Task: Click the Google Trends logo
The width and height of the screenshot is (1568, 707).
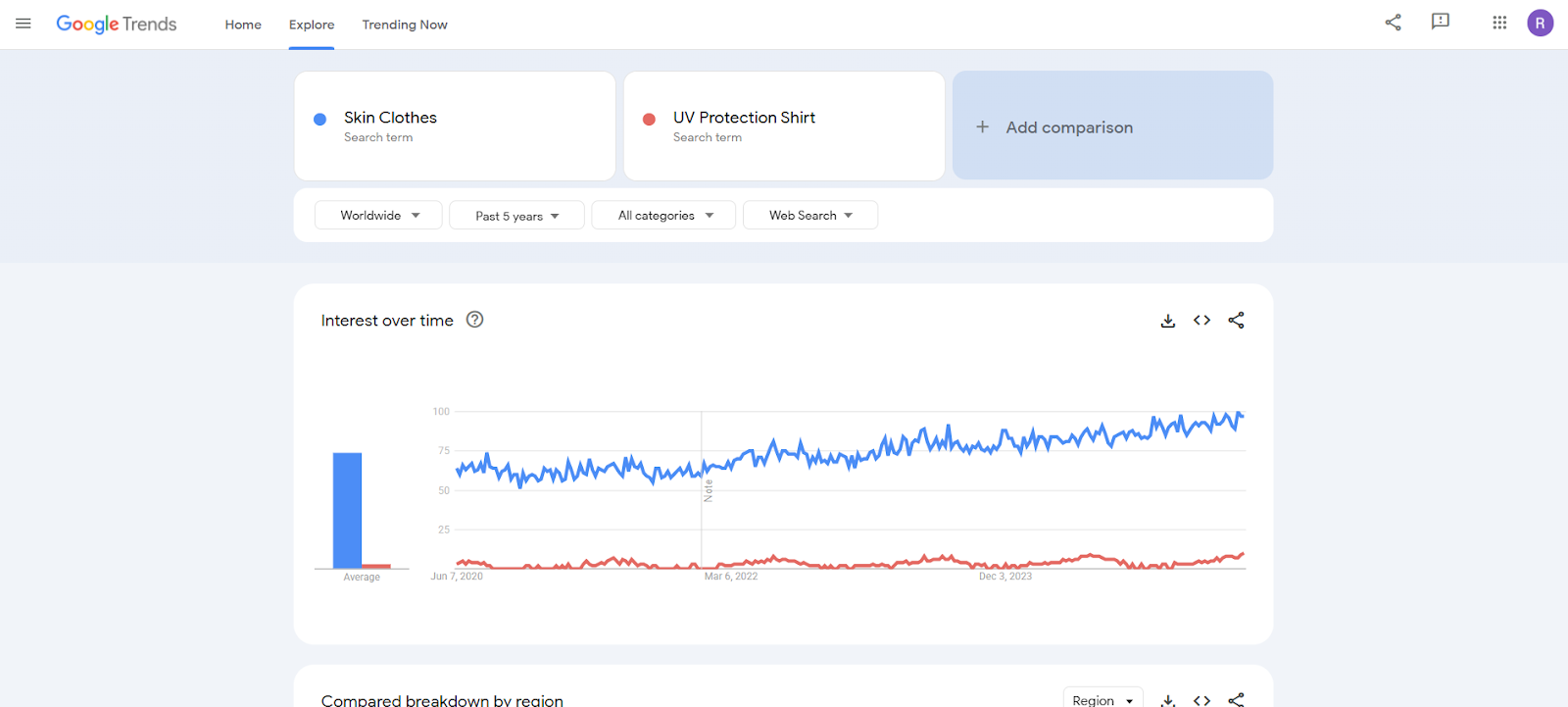Action: (117, 25)
